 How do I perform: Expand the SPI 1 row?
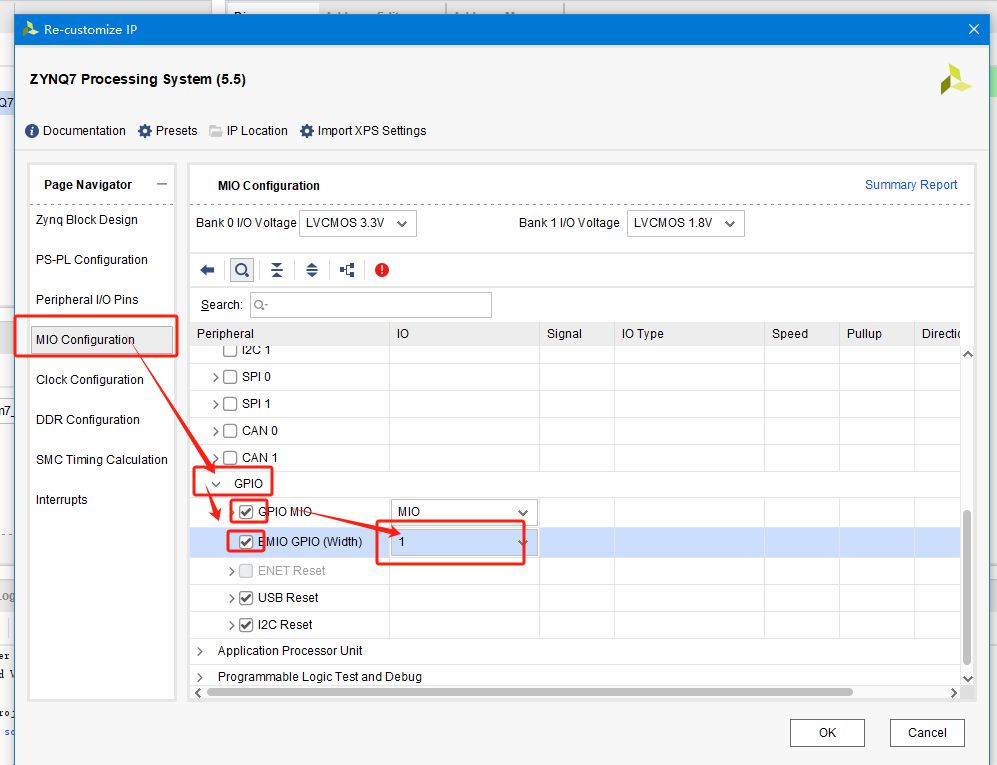click(216, 404)
